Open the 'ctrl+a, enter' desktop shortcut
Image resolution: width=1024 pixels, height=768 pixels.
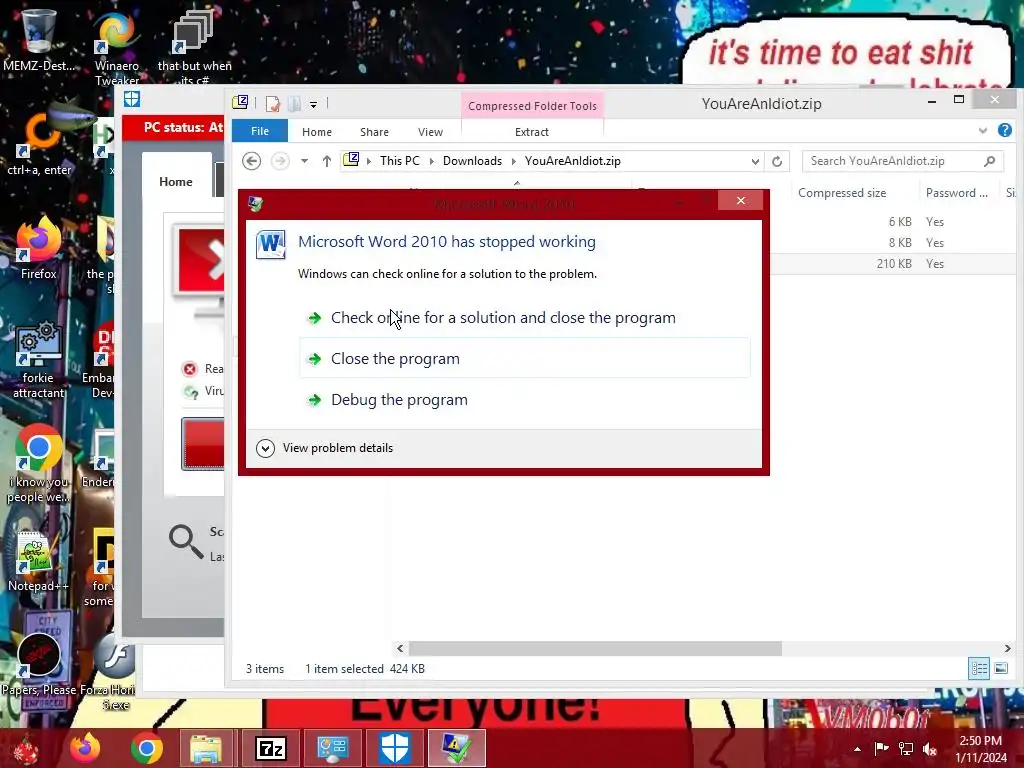(39, 144)
